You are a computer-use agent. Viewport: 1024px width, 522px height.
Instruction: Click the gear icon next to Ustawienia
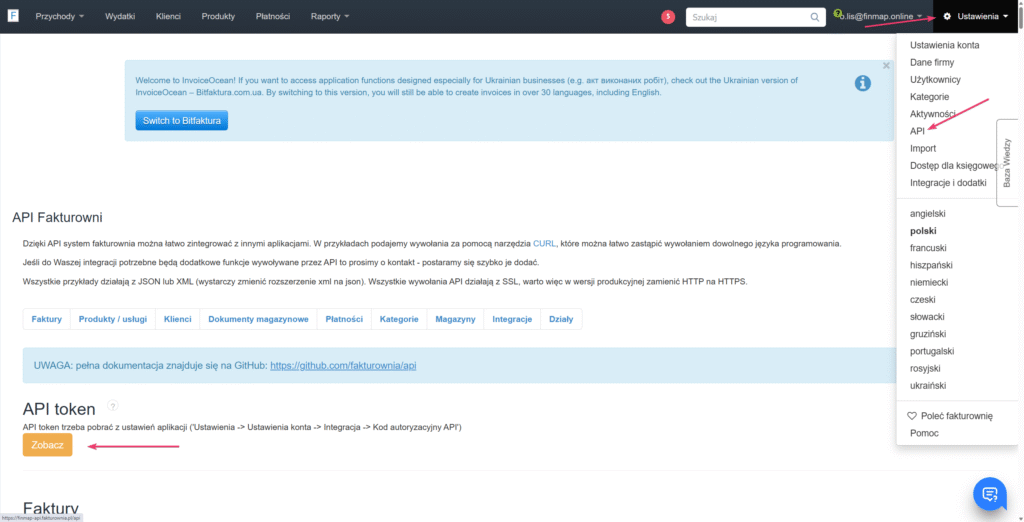(947, 16)
